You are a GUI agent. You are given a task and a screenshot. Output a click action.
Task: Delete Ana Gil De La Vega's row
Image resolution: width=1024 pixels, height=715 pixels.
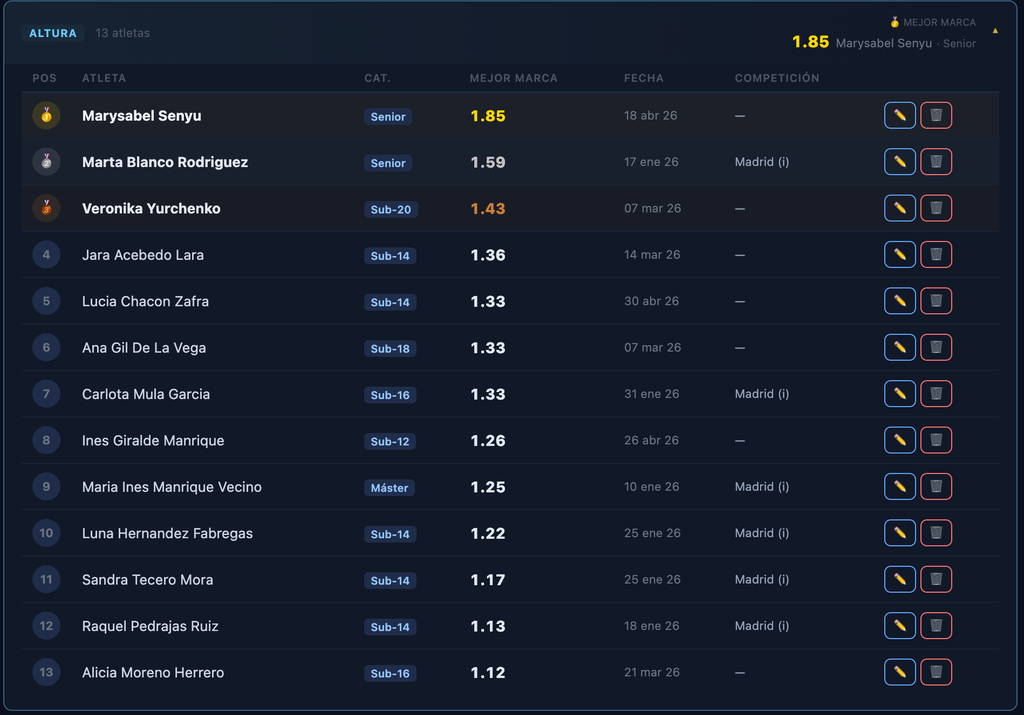click(936, 347)
